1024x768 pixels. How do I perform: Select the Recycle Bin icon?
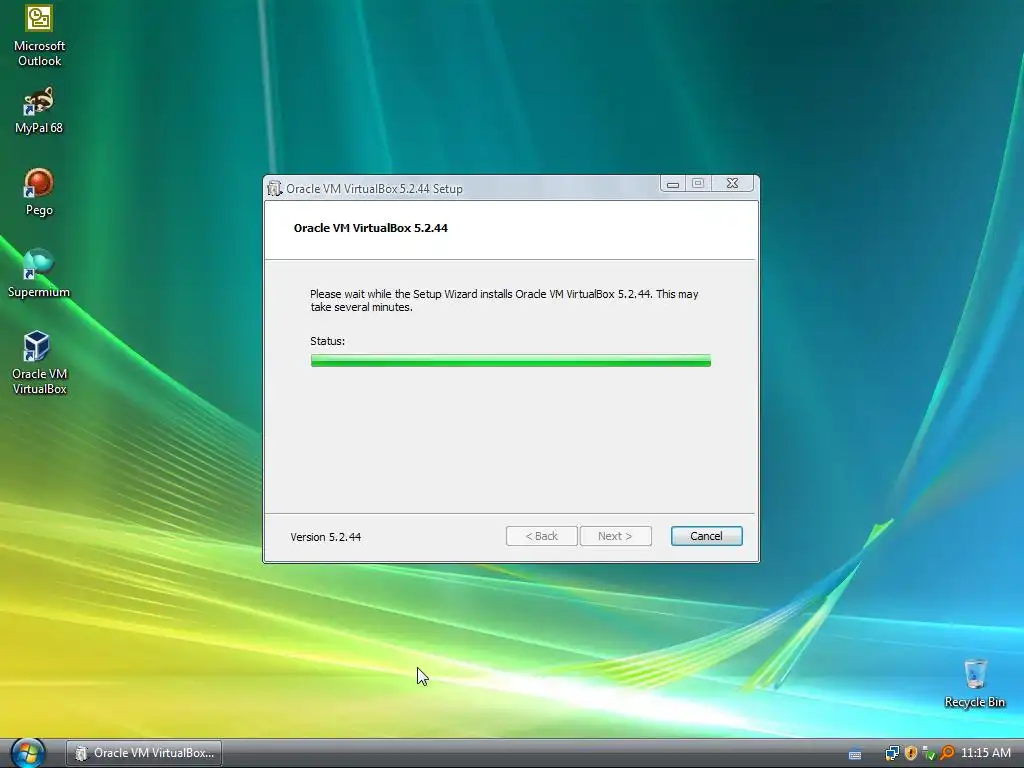974,683
